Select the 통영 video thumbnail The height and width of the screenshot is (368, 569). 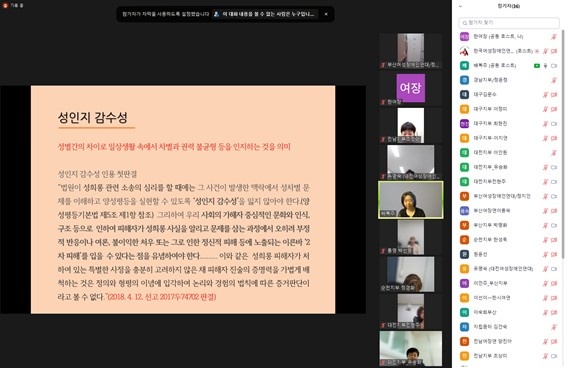click(410, 237)
